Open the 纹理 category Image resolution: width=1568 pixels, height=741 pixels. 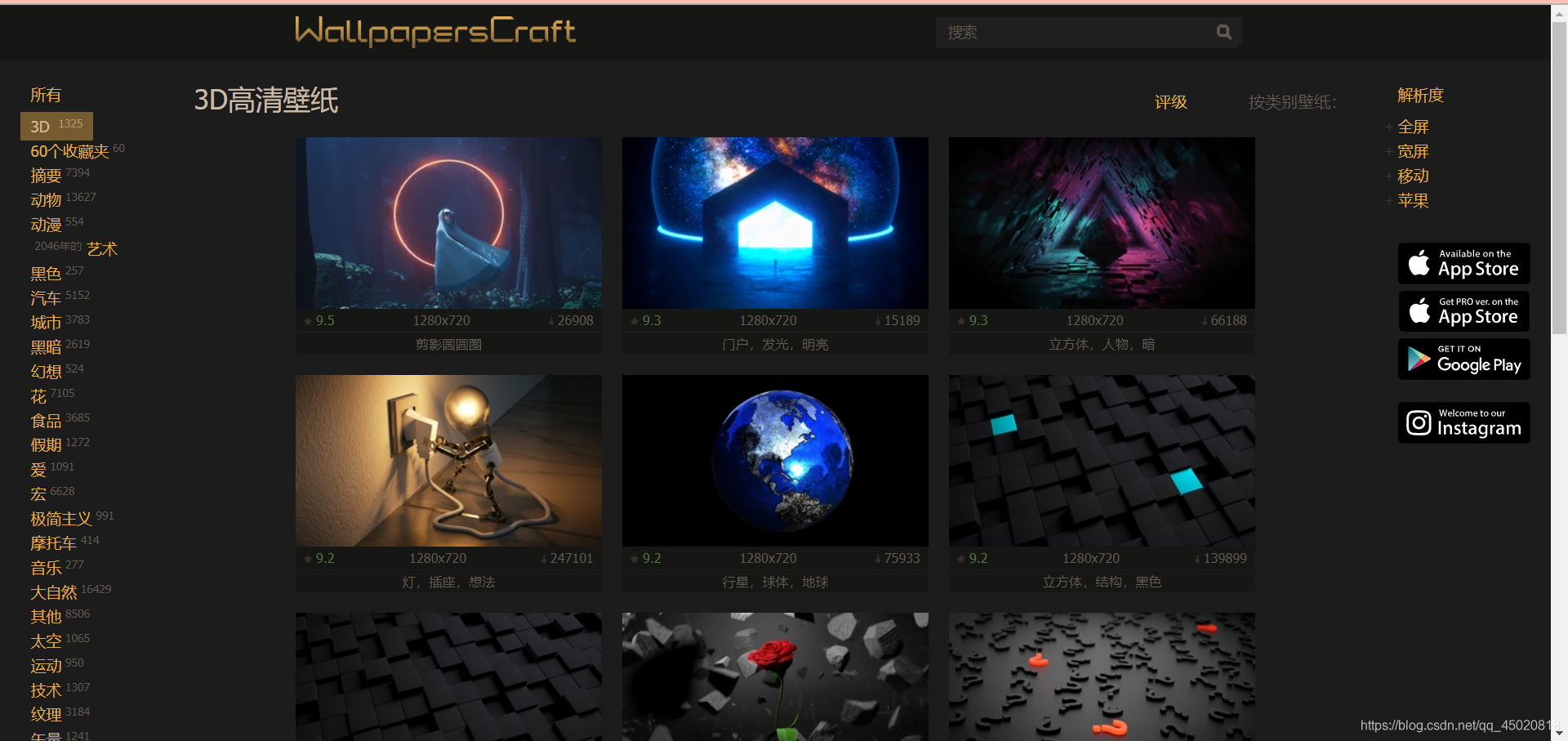coord(46,714)
